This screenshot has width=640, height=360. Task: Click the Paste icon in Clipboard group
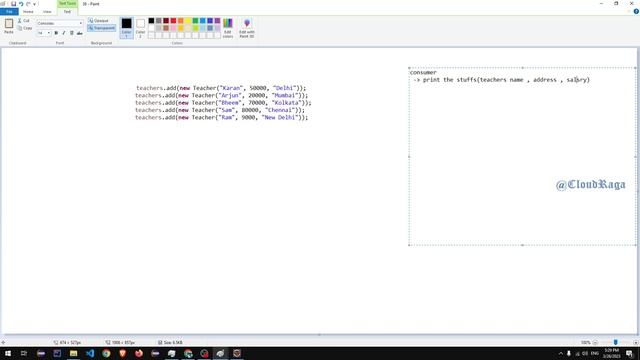coord(9,24)
